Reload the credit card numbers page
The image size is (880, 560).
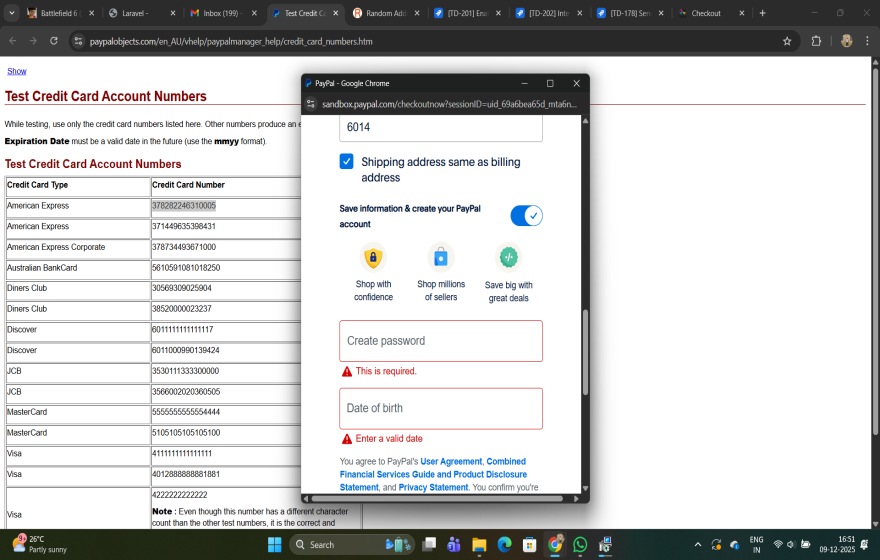[x=54, y=41]
